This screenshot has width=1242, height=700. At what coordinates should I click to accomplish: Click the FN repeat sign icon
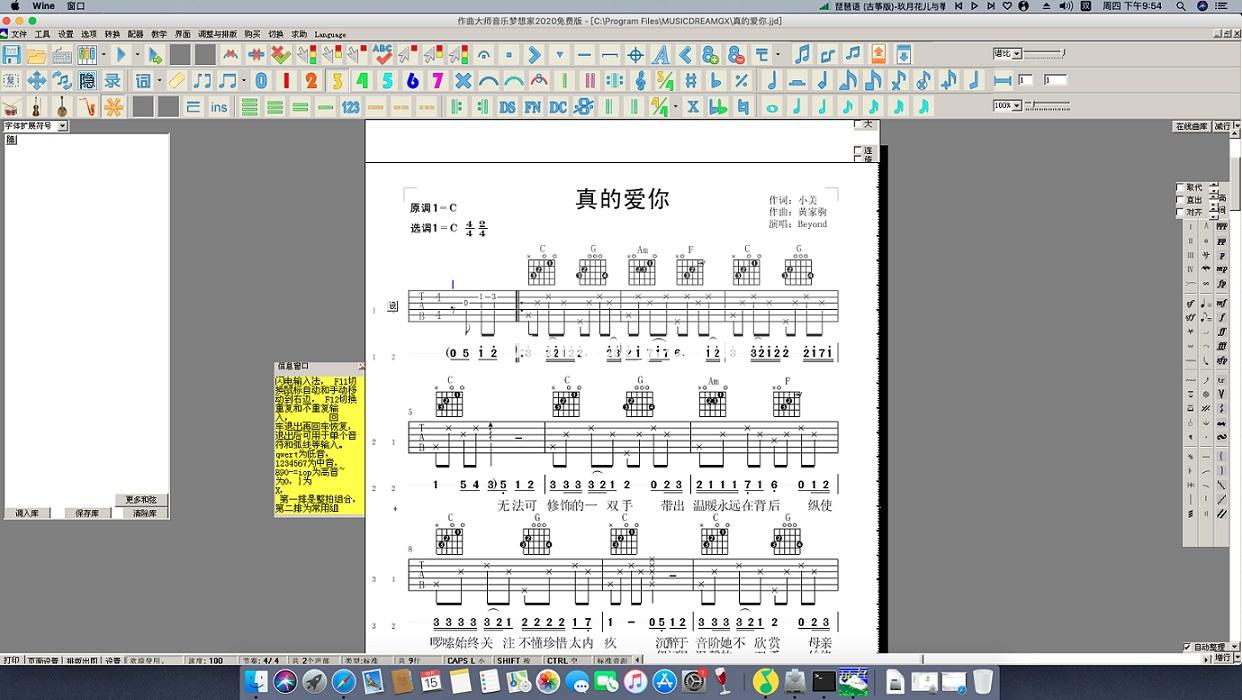533,106
